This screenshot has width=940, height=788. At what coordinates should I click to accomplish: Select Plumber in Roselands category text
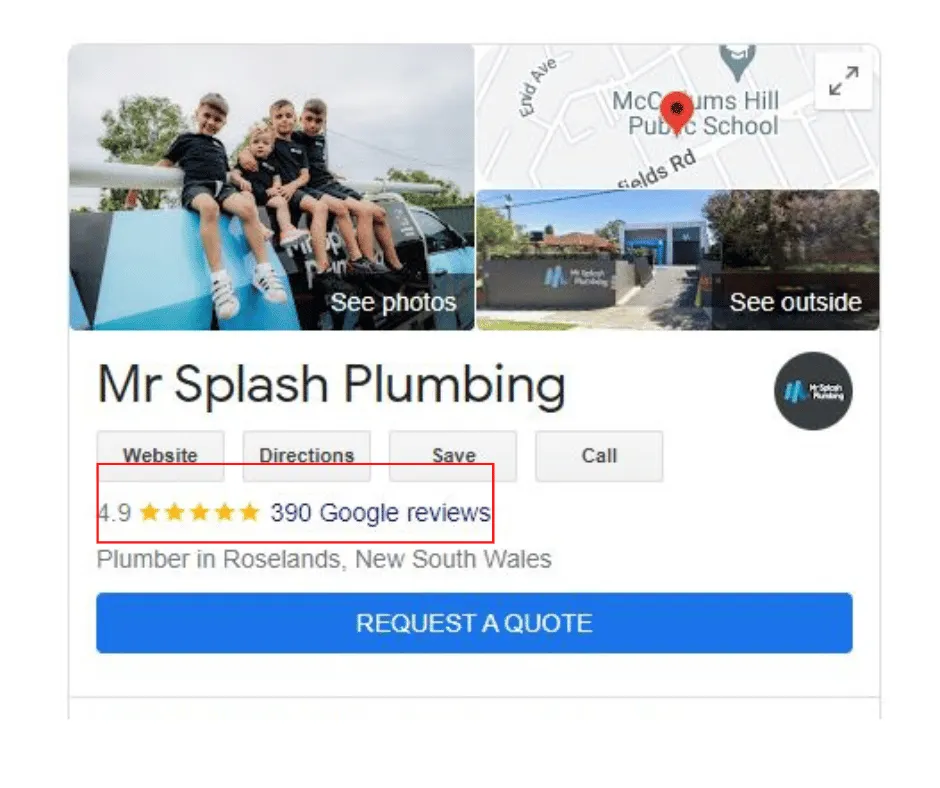(x=324, y=559)
